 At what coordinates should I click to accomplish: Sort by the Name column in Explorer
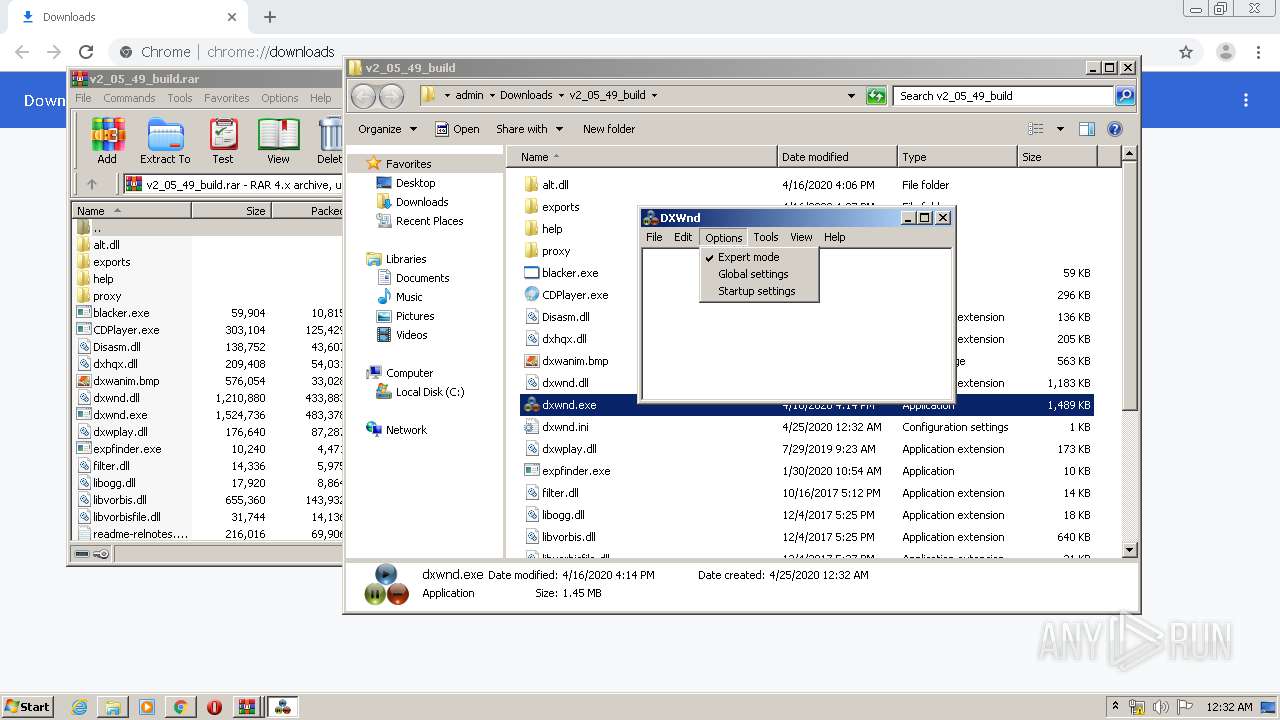point(642,157)
